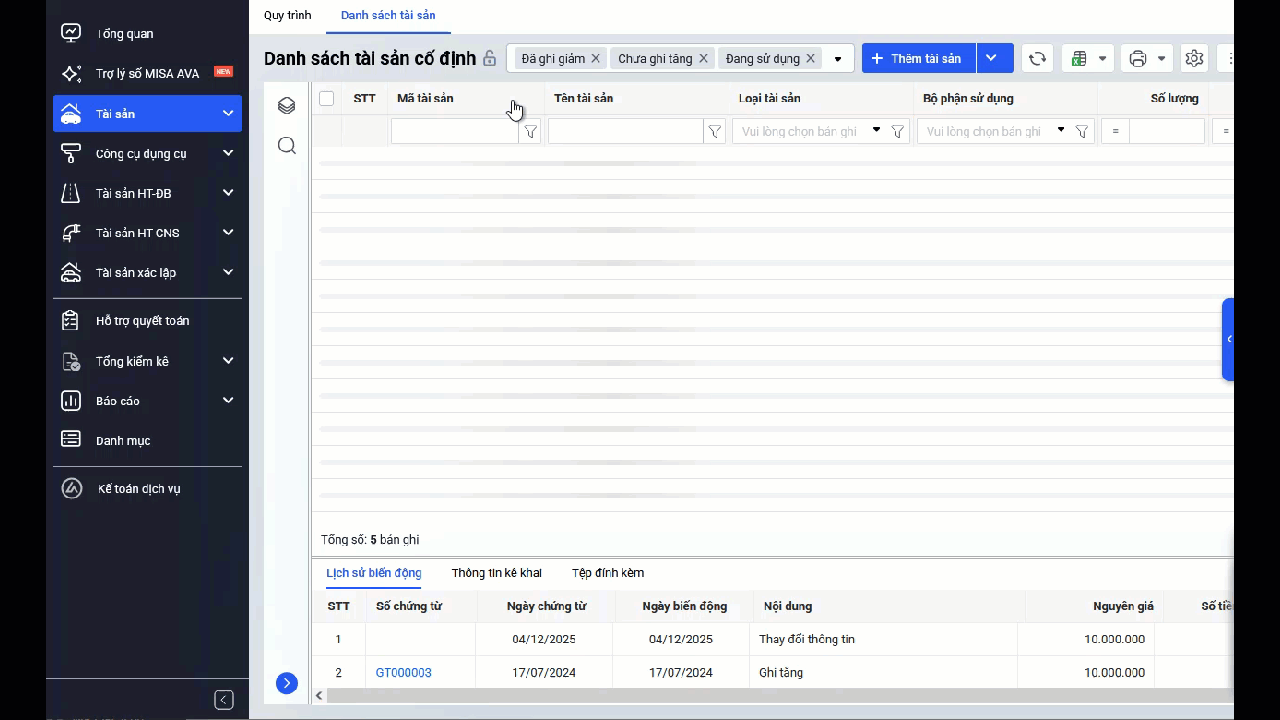1280x720 pixels.
Task: Click the refresh data icon in toolbar
Action: point(1037,59)
